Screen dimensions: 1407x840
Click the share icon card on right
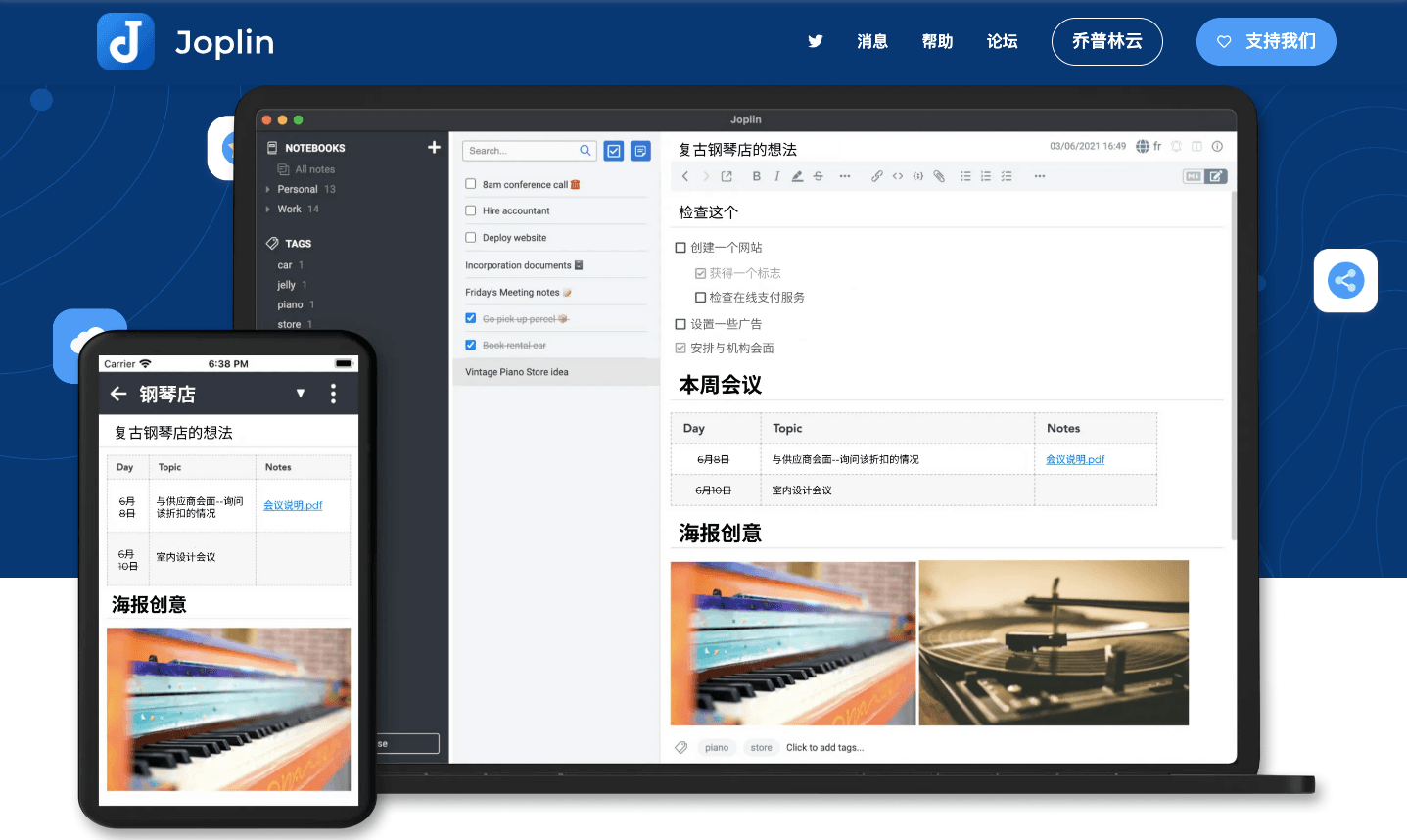1345,281
